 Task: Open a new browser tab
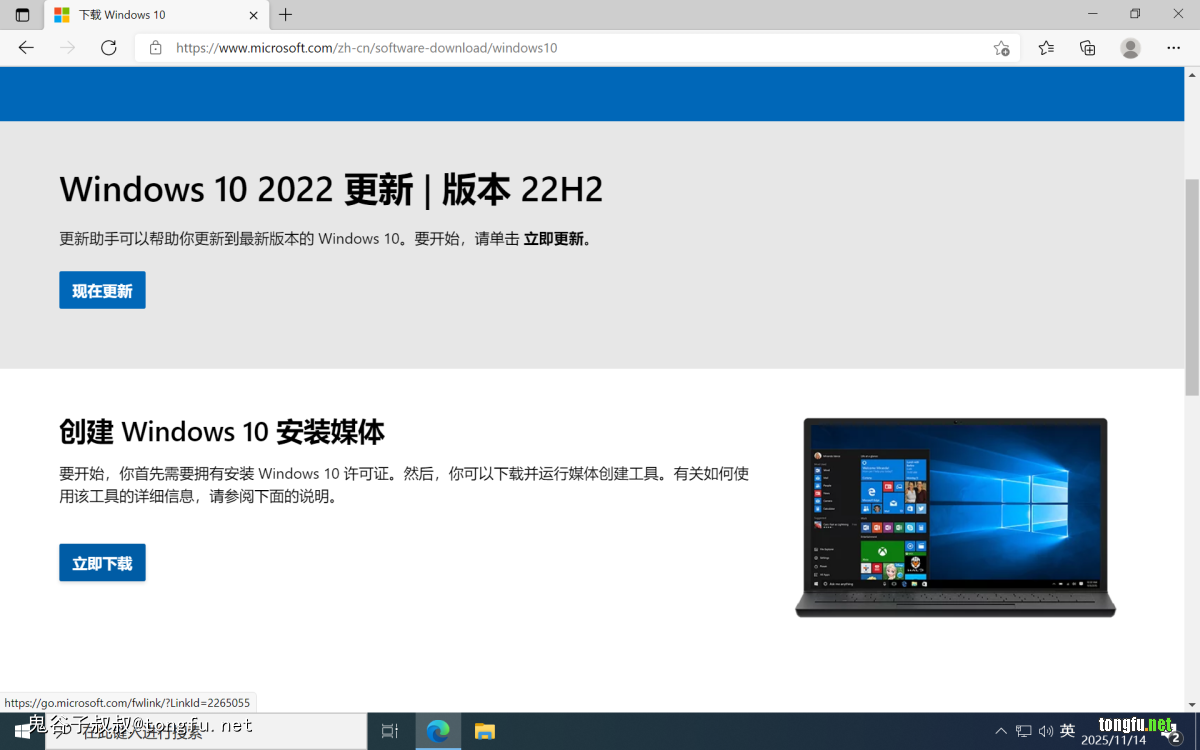click(286, 15)
